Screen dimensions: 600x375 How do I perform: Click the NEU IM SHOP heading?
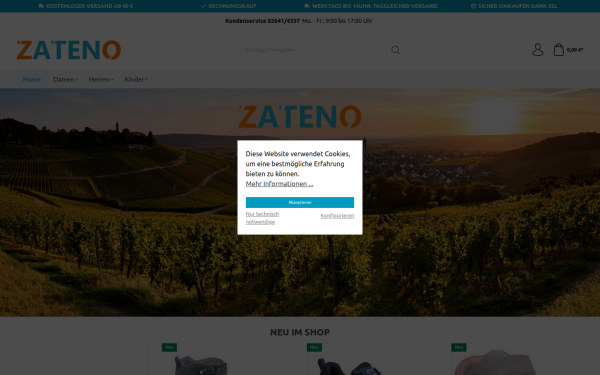(300, 332)
